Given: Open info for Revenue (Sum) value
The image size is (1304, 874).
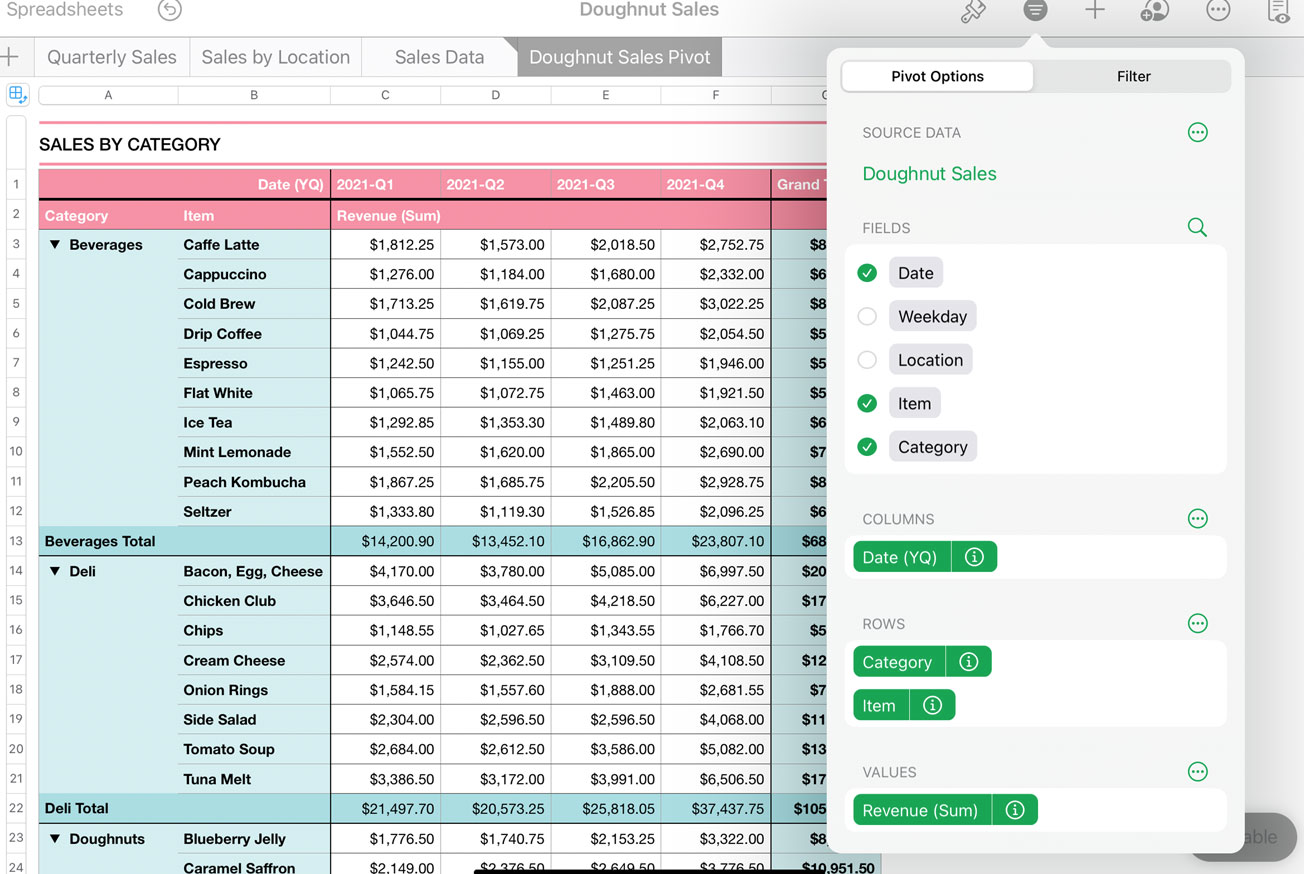Looking at the screenshot, I should [1015, 810].
